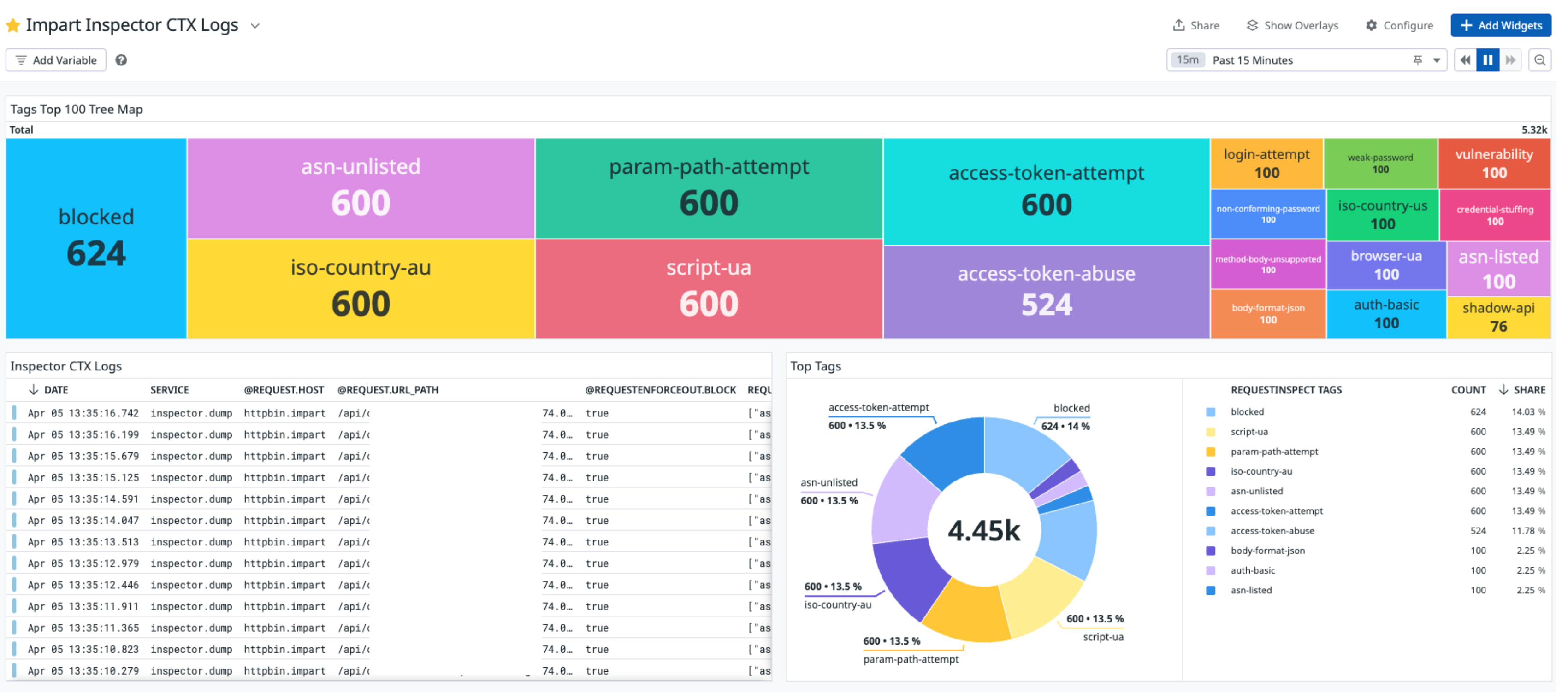This screenshot has width=1568, height=698.
Task: Open Configure gear settings
Action: pyautogui.click(x=1399, y=25)
